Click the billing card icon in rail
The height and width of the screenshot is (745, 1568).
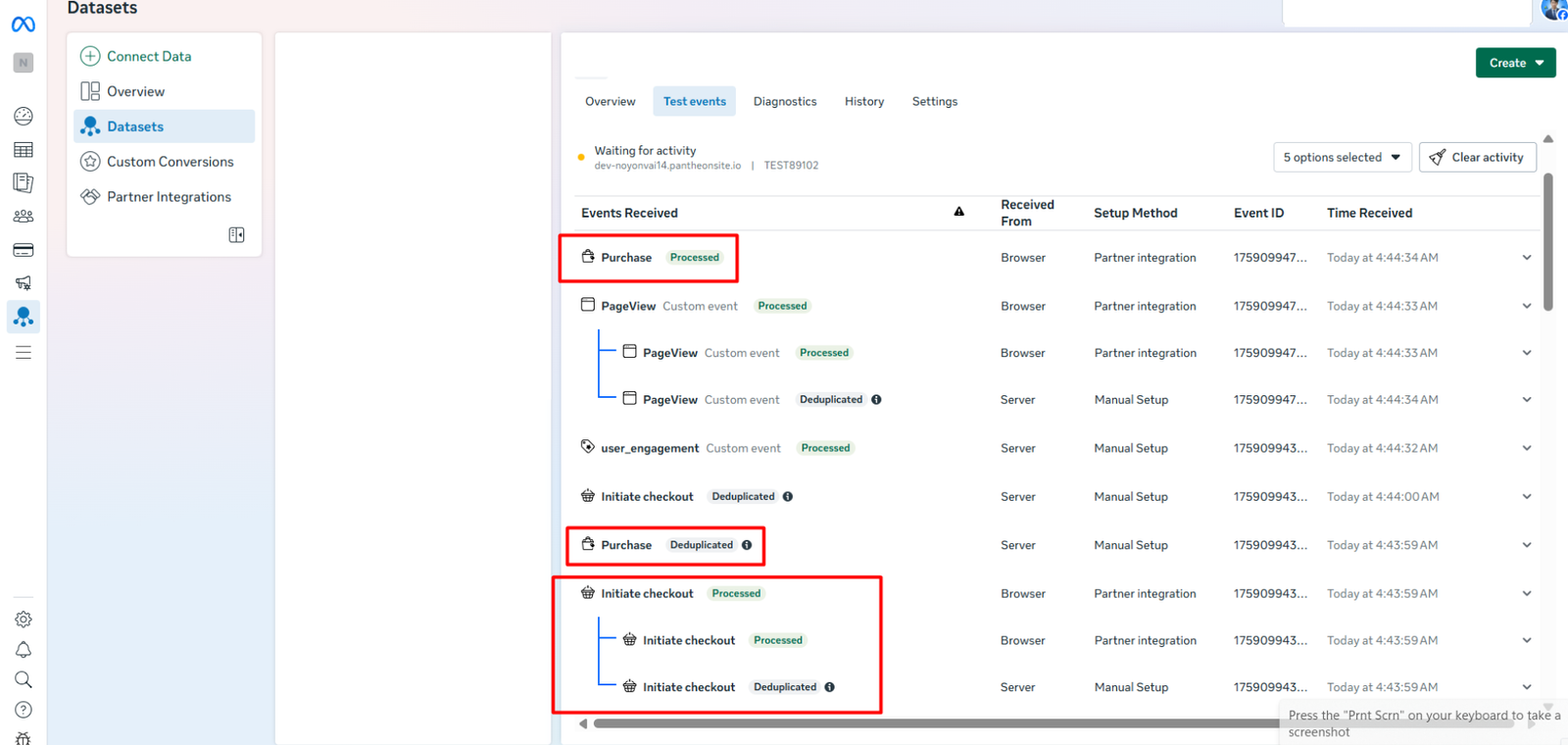[24, 250]
